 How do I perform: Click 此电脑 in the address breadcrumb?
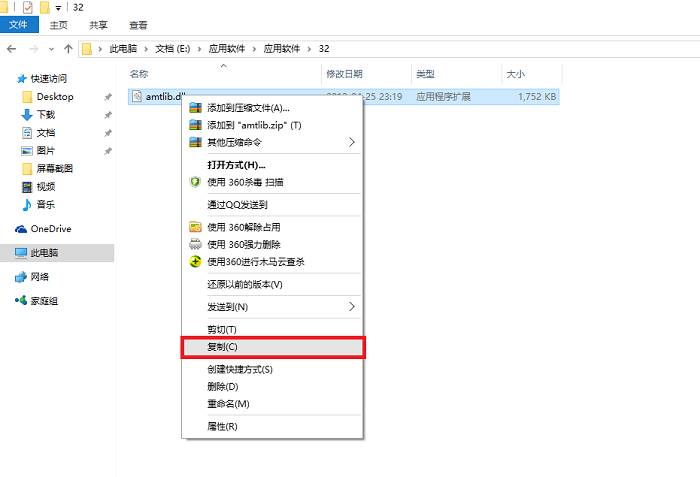pyautogui.click(x=123, y=49)
